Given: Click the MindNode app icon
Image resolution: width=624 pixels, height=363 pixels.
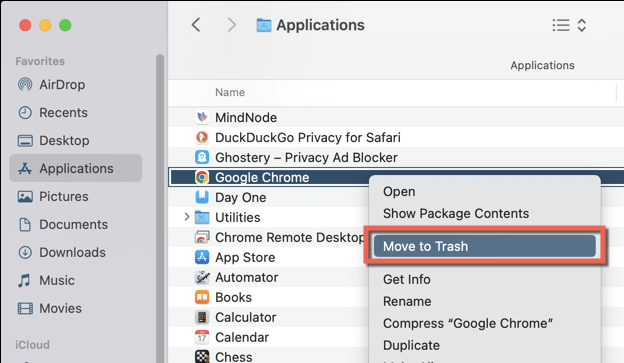Looking at the screenshot, I should (202, 117).
